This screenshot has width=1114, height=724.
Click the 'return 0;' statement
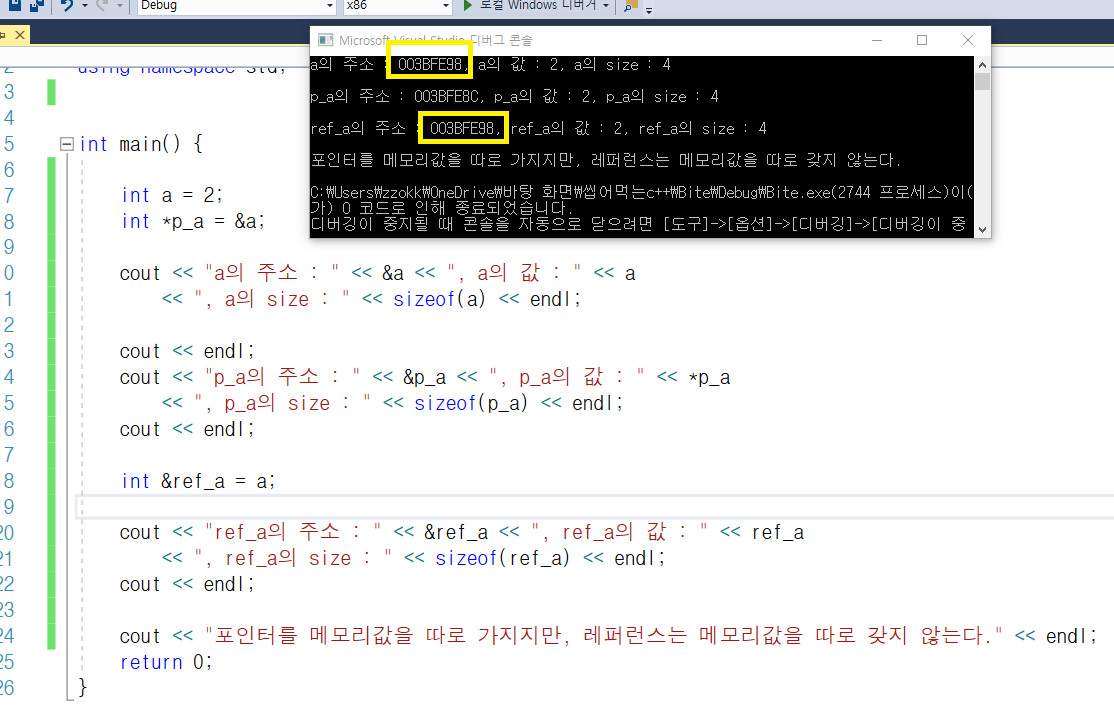click(166, 662)
